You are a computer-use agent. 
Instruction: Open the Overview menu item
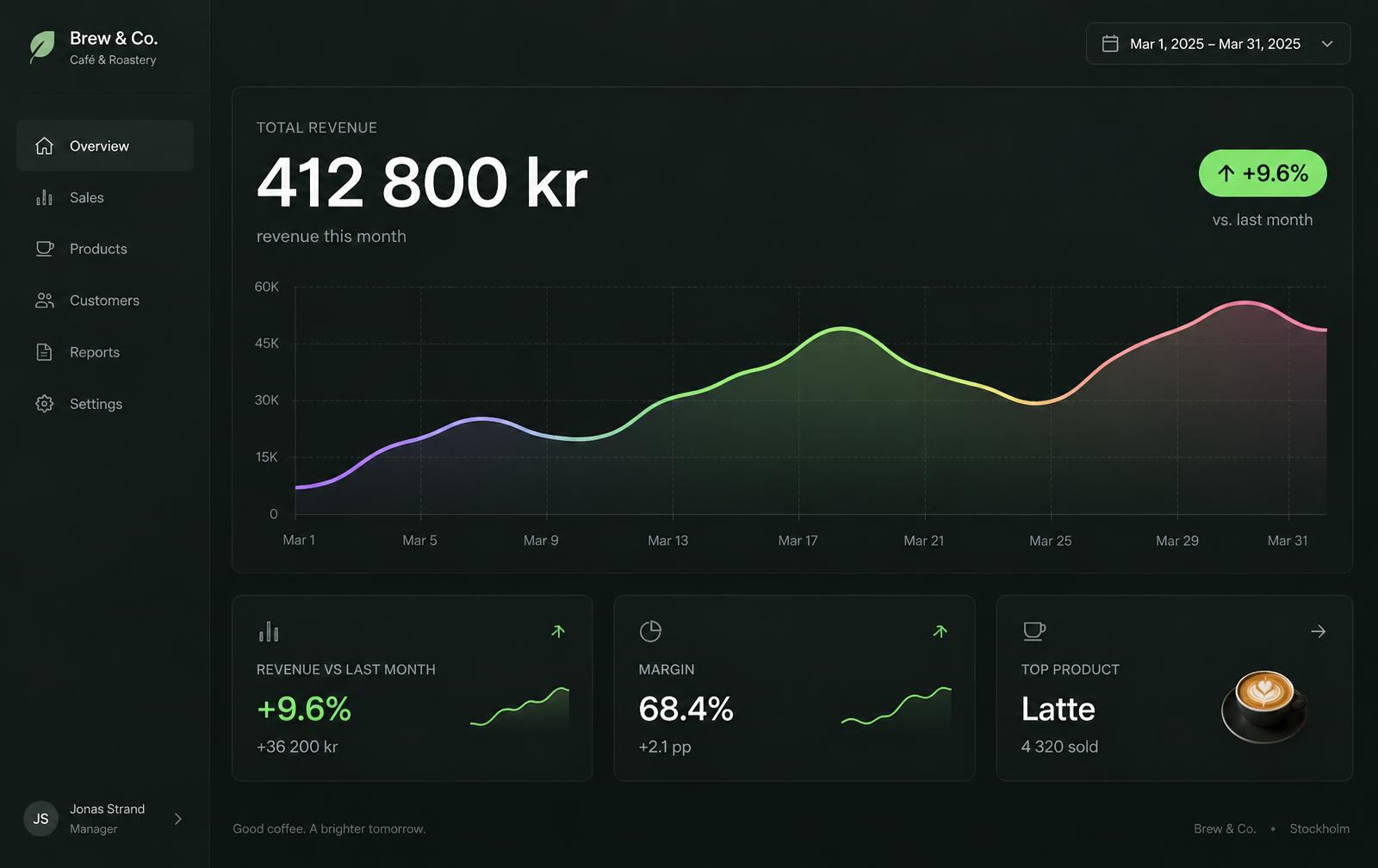click(105, 146)
